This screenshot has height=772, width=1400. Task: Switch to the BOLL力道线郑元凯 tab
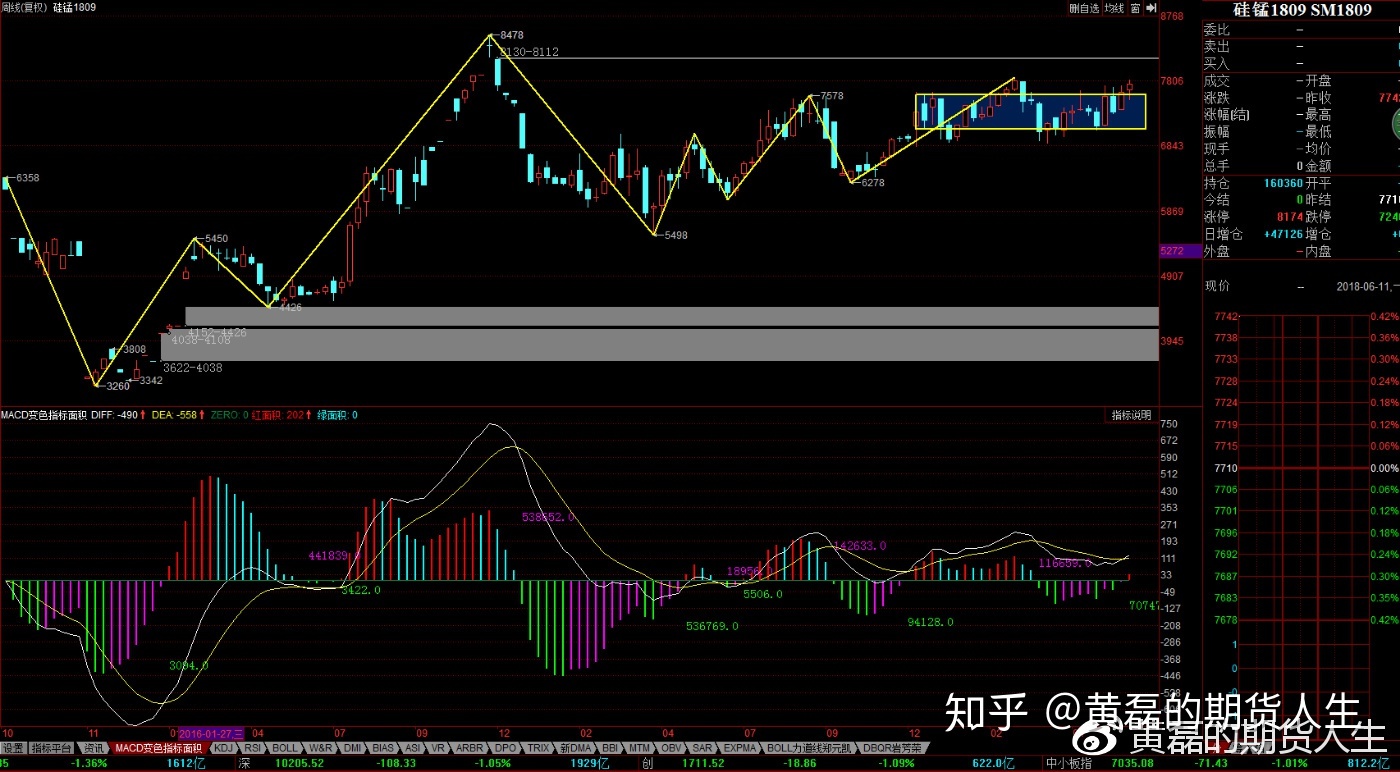pyautogui.click(x=811, y=748)
